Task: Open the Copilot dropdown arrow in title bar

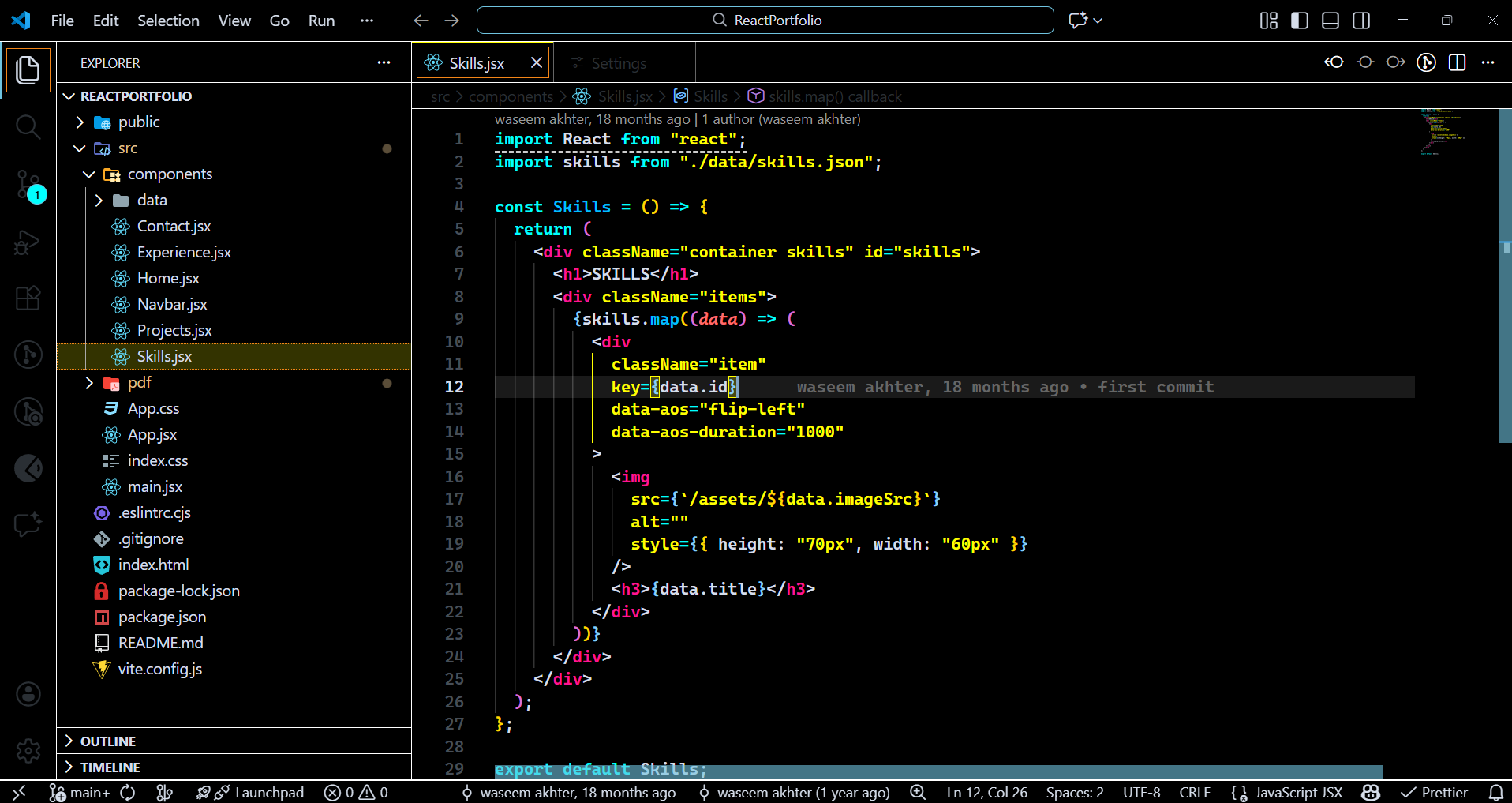Action: pyautogui.click(x=1098, y=21)
